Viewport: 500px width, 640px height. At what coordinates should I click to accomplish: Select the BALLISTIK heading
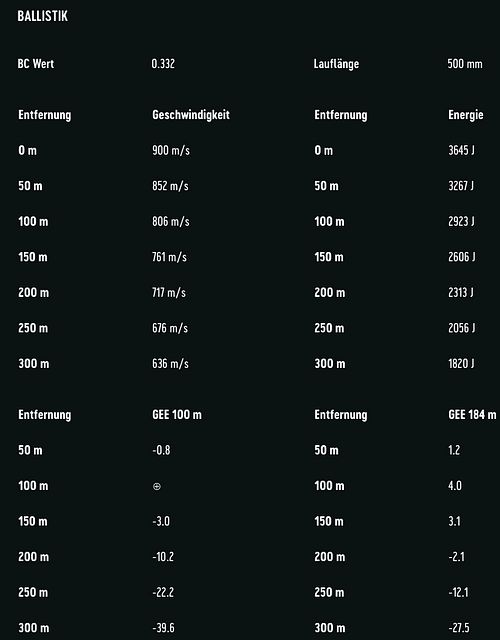coord(42,16)
